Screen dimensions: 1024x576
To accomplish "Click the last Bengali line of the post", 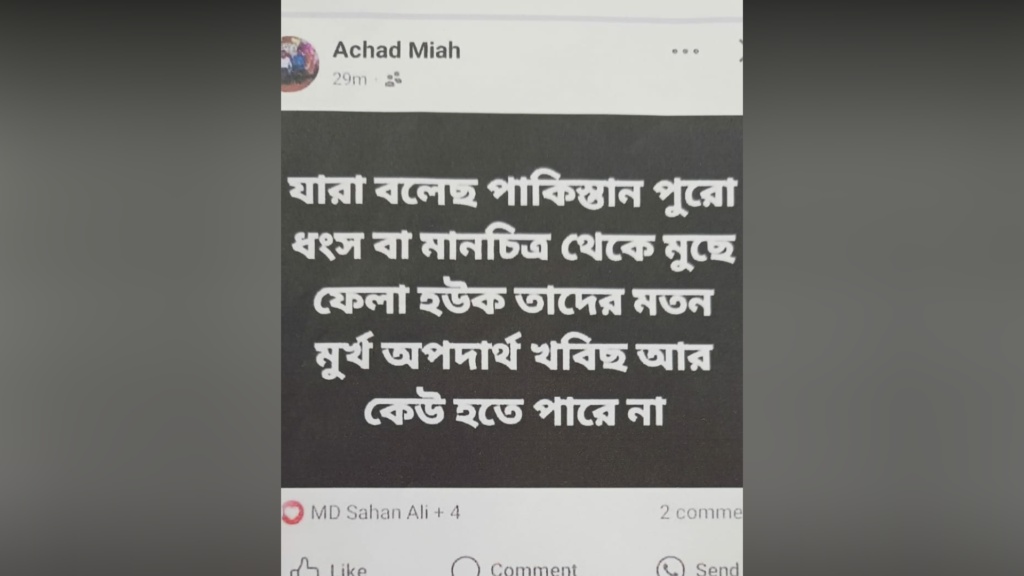I will pyautogui.click(x=514, y=412).
